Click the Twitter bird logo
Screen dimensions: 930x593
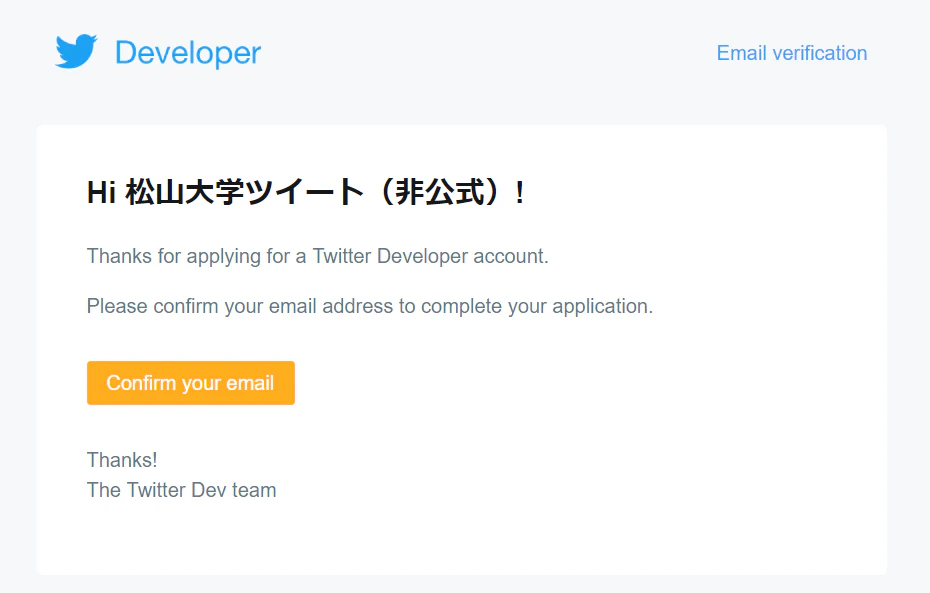76,52
